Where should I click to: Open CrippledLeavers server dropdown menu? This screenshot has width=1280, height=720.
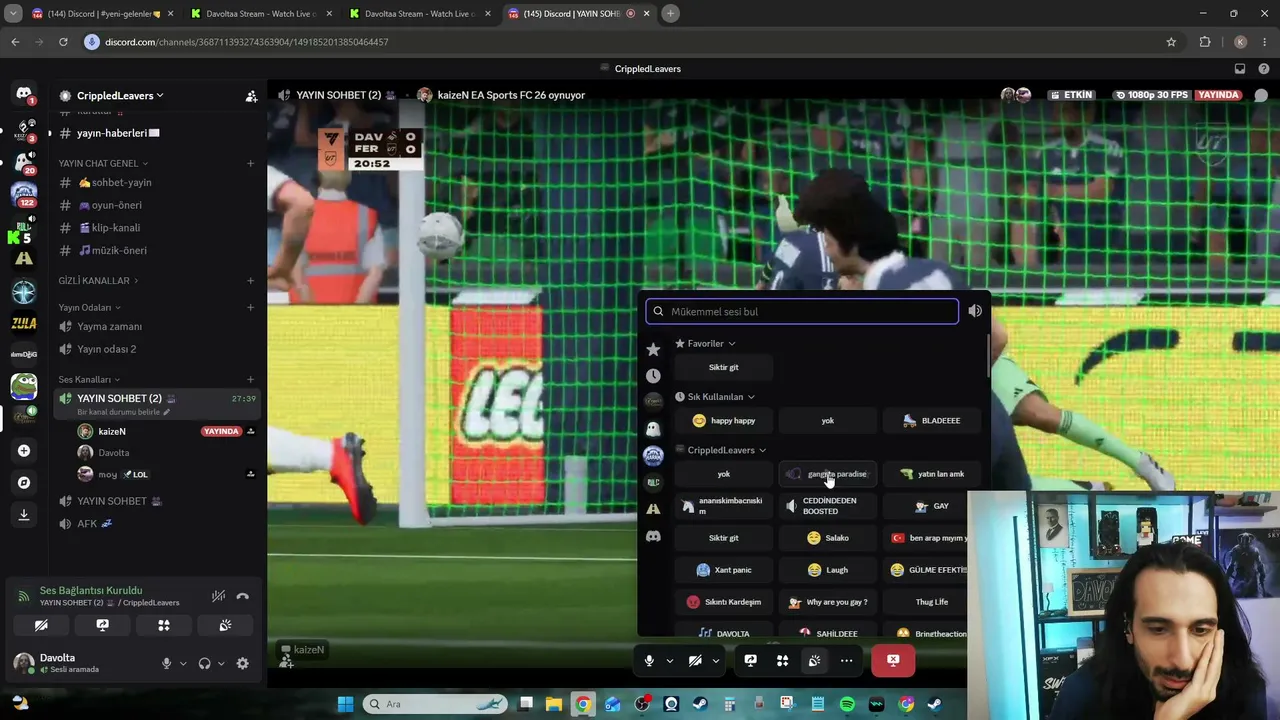(x=120, y=96)
